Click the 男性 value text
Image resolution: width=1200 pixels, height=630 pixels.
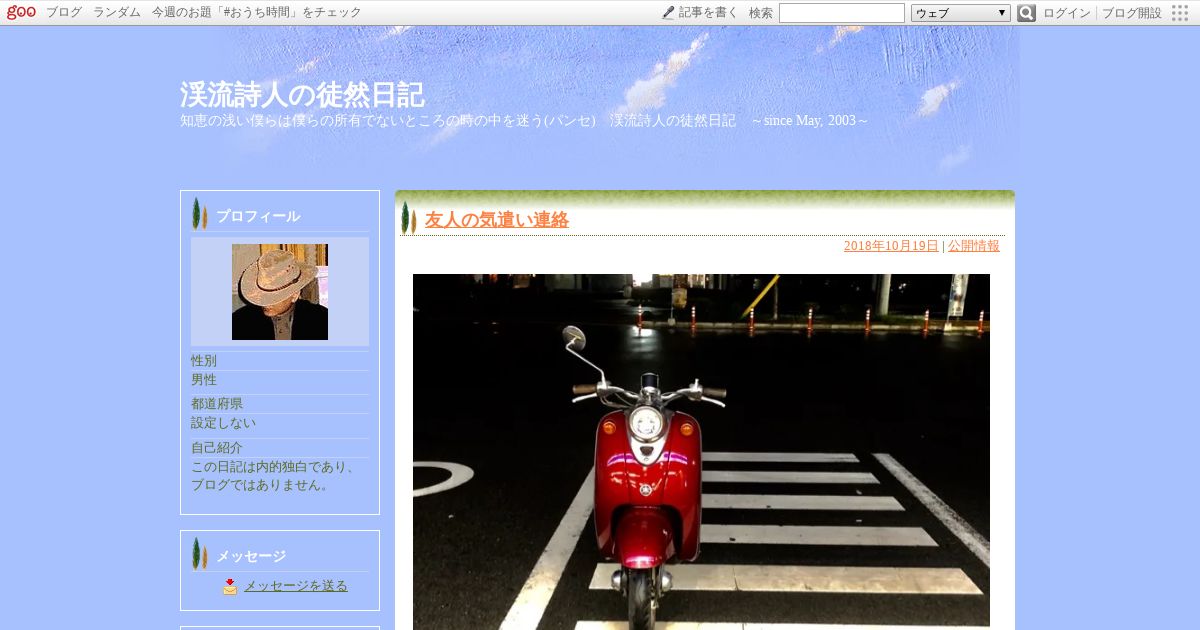(204, 380)
